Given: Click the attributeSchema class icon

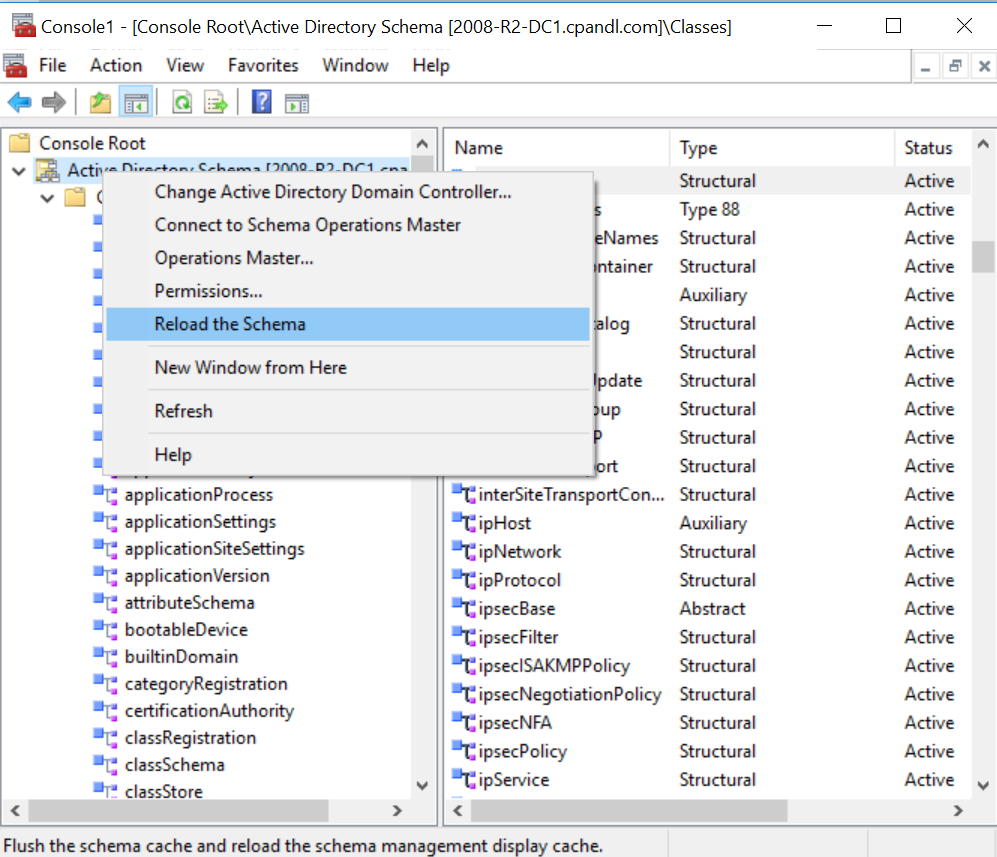Looking at the screenshot, I should click(x=106, y=603).
